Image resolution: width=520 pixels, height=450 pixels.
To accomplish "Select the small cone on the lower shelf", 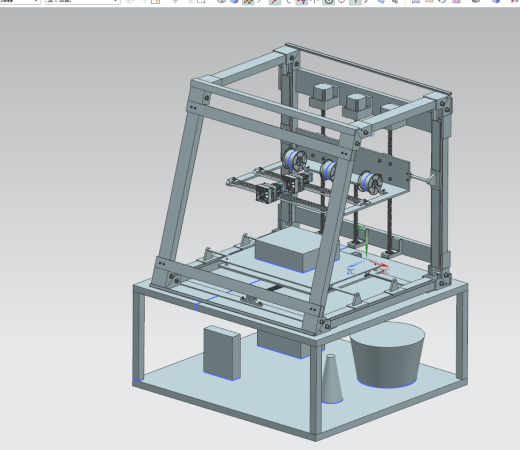I will click(x=332, y=379).
